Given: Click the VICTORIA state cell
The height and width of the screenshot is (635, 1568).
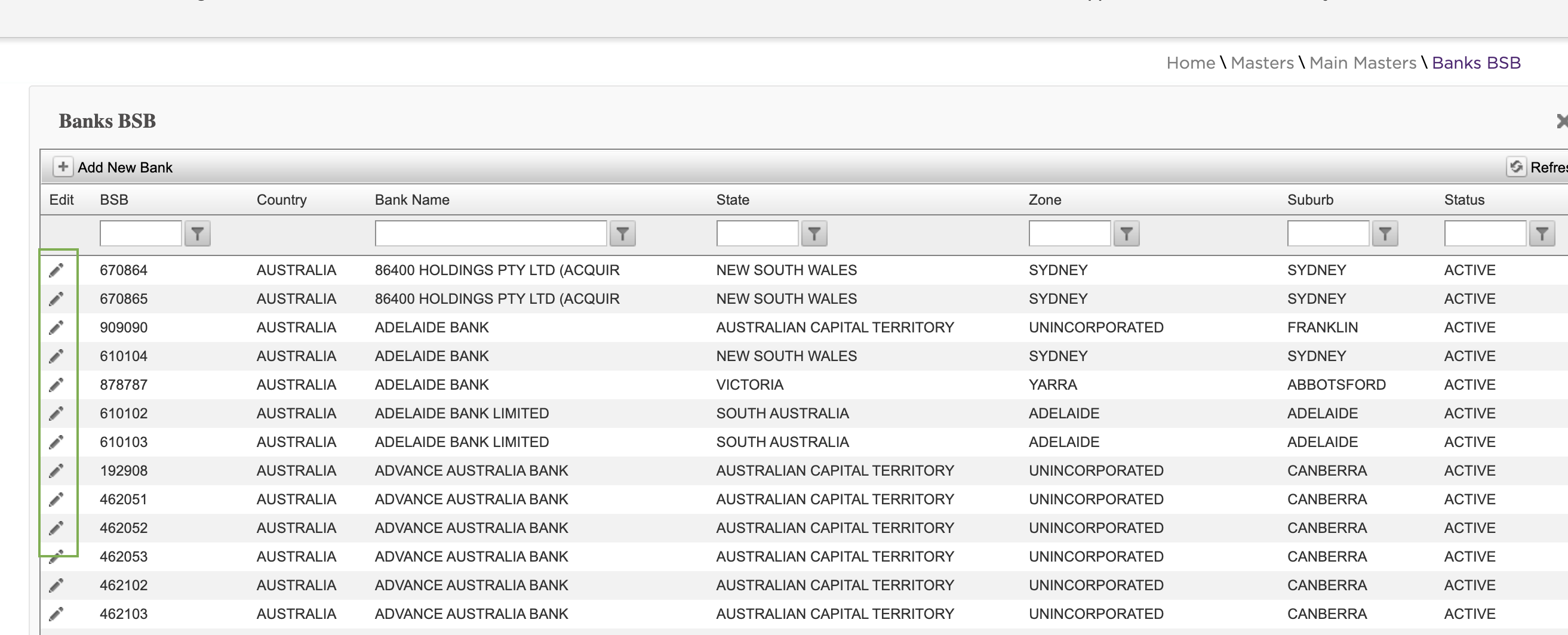Looking at the screenshot, I should pyautogui.click(x=749, y=384).
